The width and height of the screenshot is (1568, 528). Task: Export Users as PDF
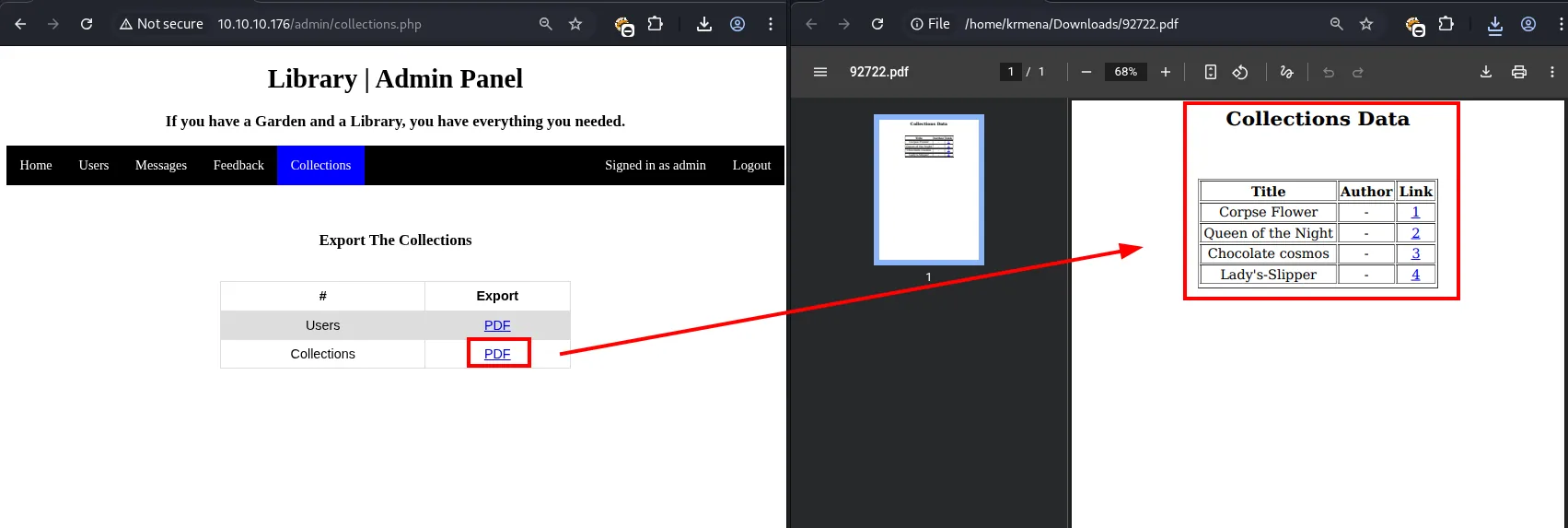[x=497, y=325]
